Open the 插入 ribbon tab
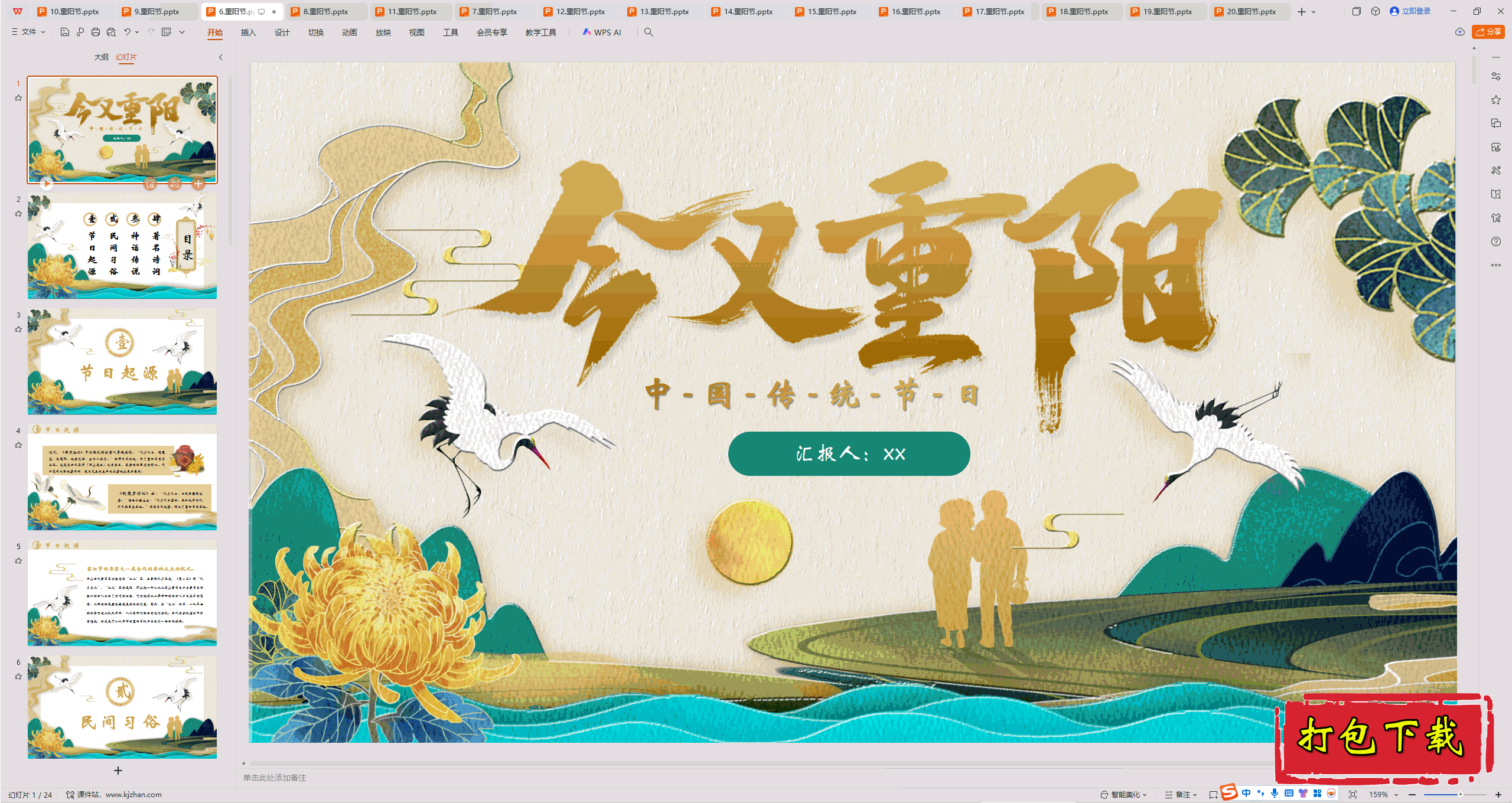This screenshot has height=803, width=1512. click(x=248, y=32)
